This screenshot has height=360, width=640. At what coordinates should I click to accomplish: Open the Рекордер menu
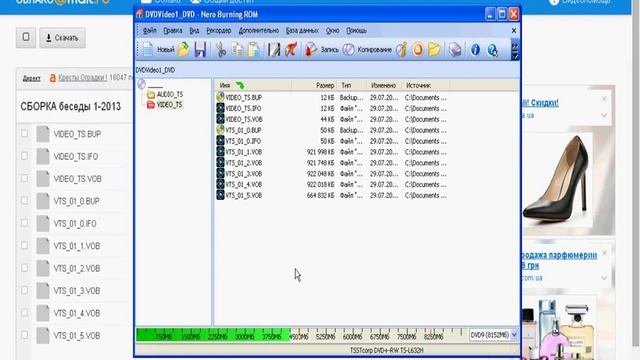[219, 31]
